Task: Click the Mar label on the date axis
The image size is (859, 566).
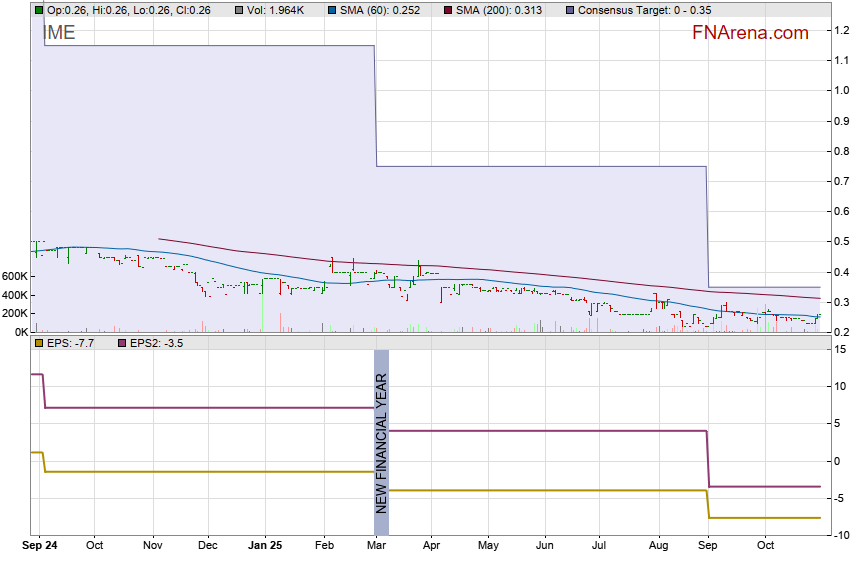Action: click(x=376, y=547)
